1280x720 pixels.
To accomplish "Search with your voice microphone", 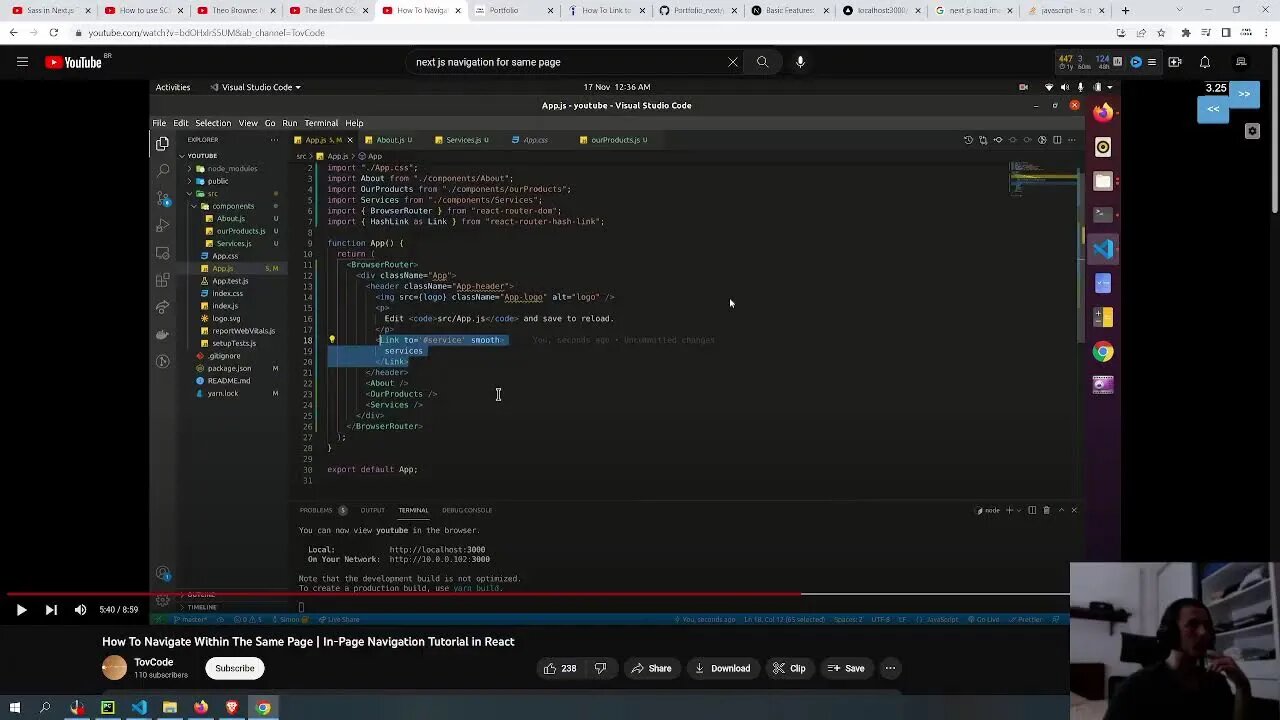I will 800,62.
